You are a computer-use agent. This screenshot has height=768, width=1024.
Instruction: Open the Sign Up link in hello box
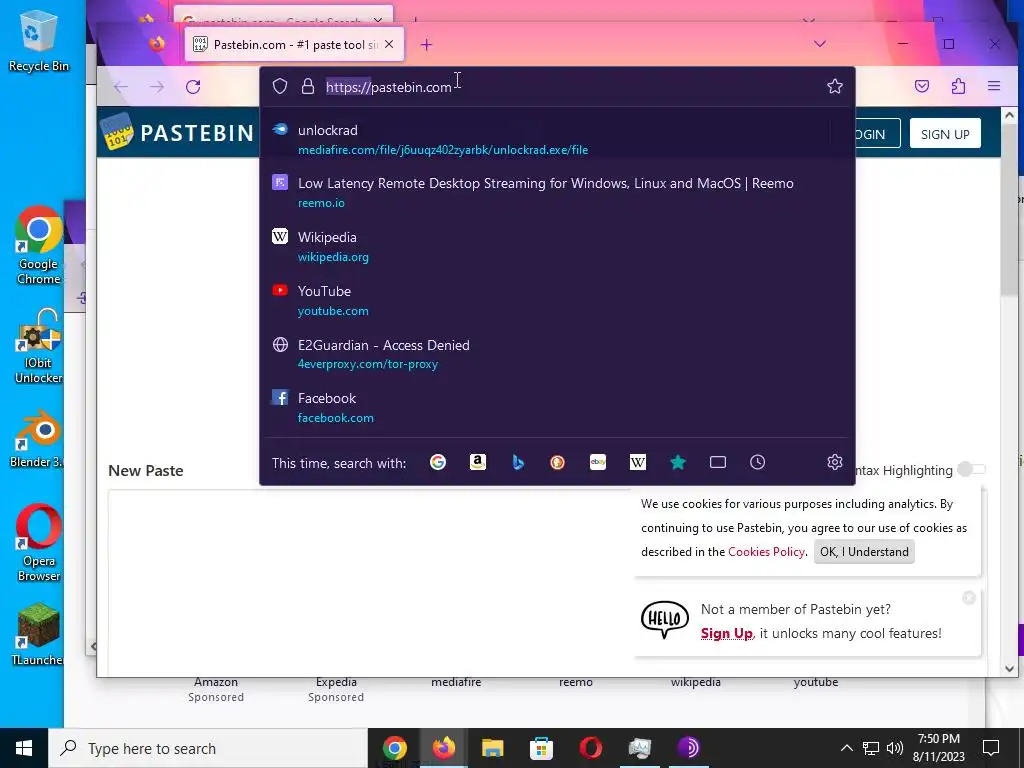(x=726, y=633)
